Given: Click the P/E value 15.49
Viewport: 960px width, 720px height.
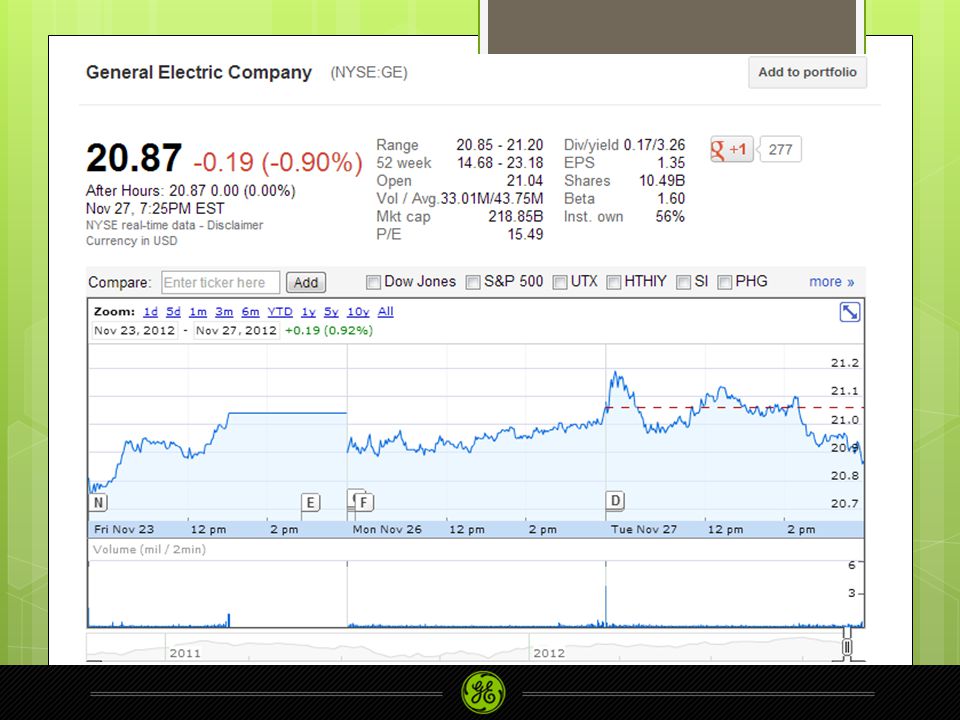Looking at the screenshot, I should (525, 234).
